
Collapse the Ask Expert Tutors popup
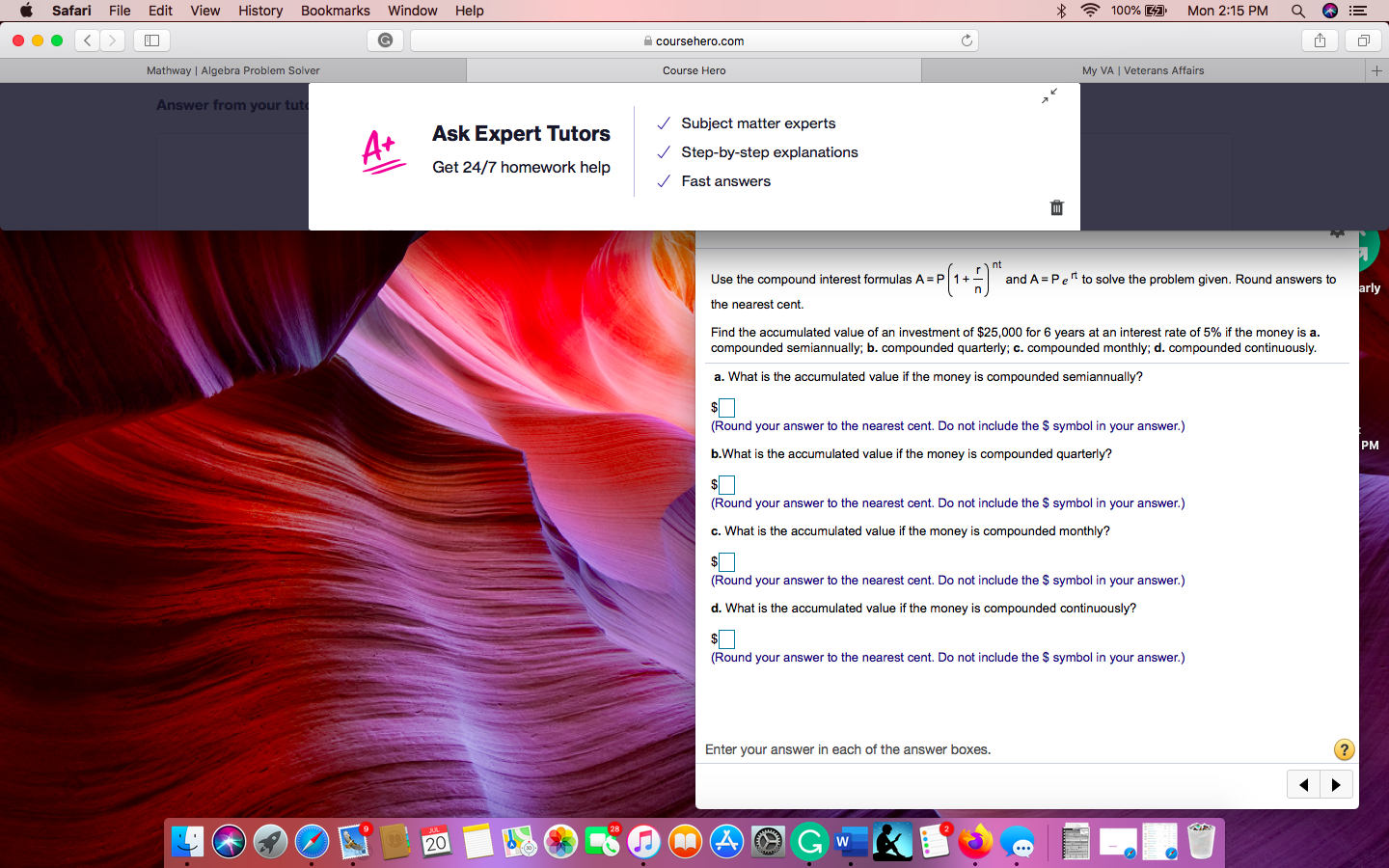pyautogui.click(x=1049, y=95)
